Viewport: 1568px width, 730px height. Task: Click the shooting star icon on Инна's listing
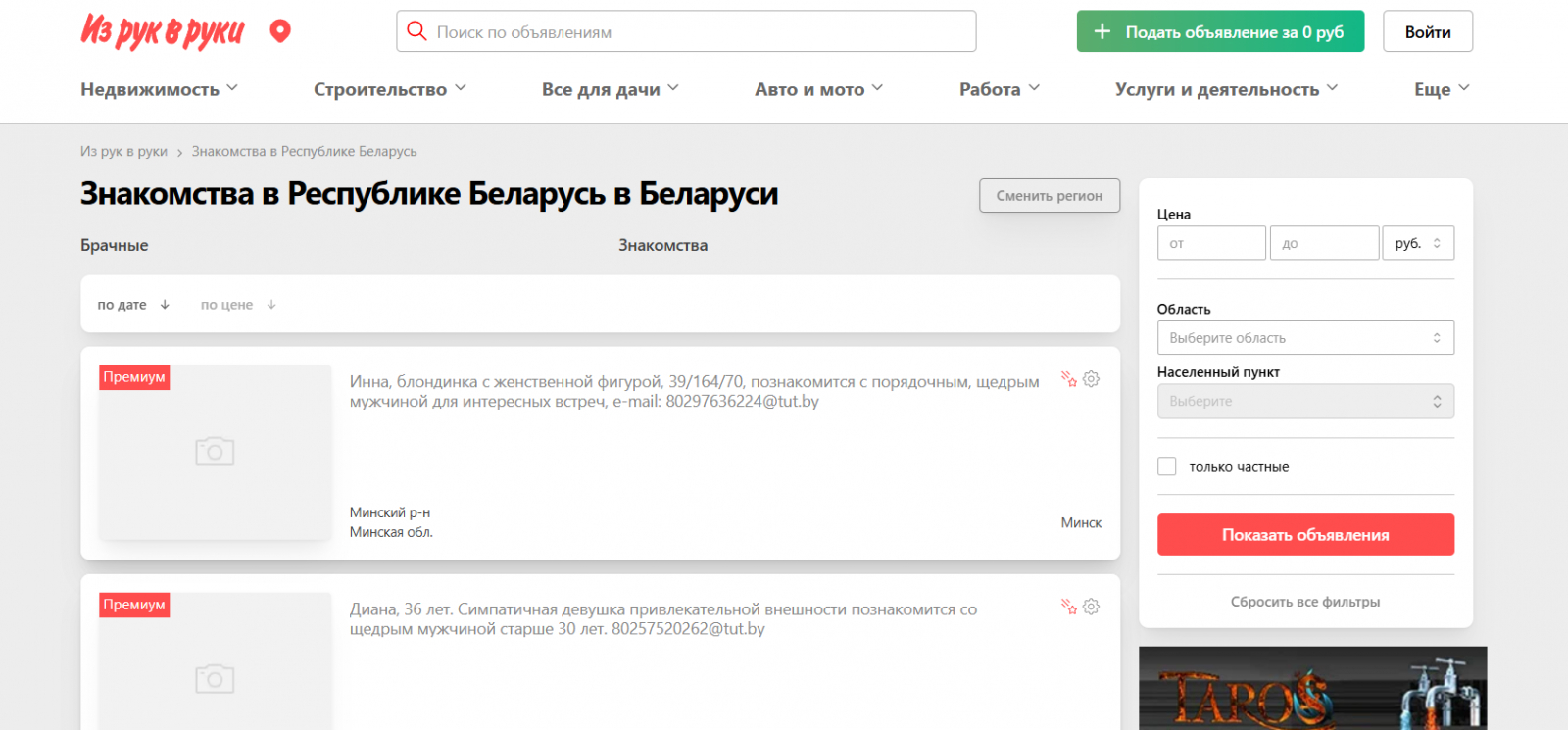[1068, 379]
